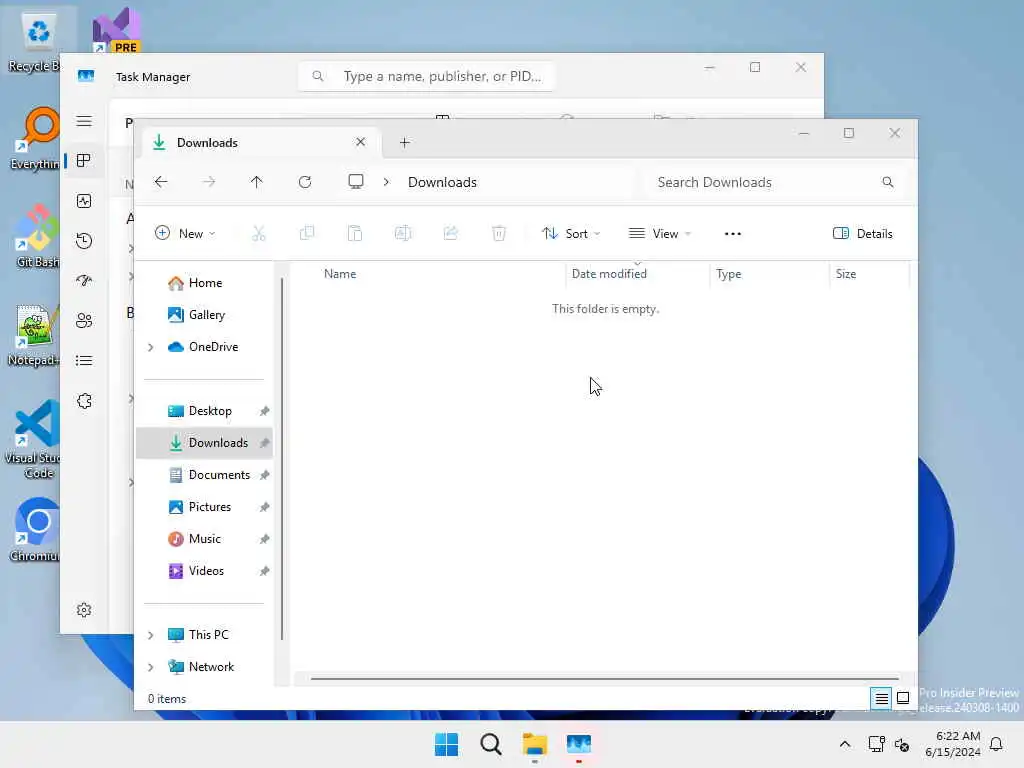Open Home in navigation pane
1024x768 pixels.
pos(204,283)
